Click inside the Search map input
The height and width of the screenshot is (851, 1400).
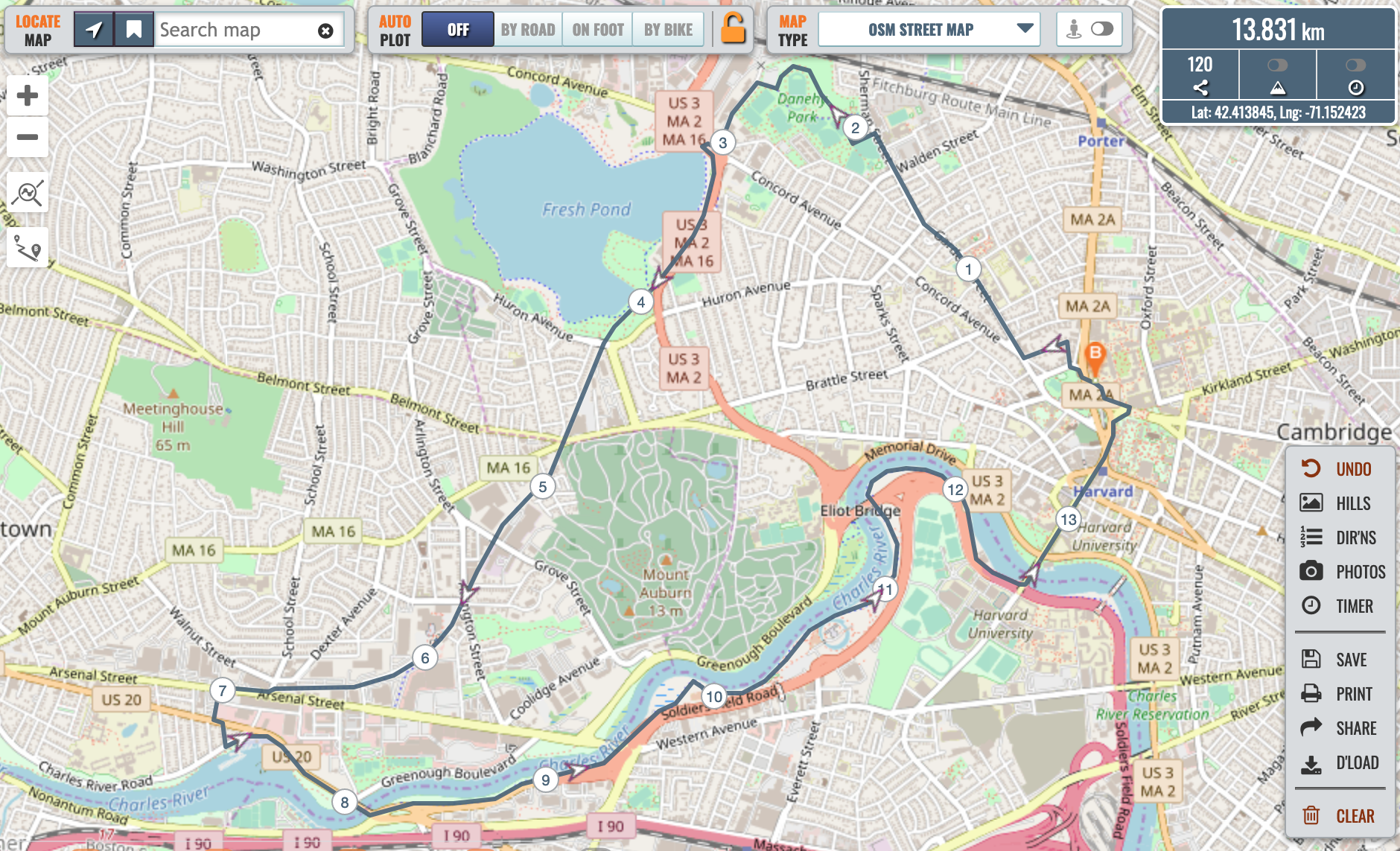pyautogui.click(x=235, y=31)
